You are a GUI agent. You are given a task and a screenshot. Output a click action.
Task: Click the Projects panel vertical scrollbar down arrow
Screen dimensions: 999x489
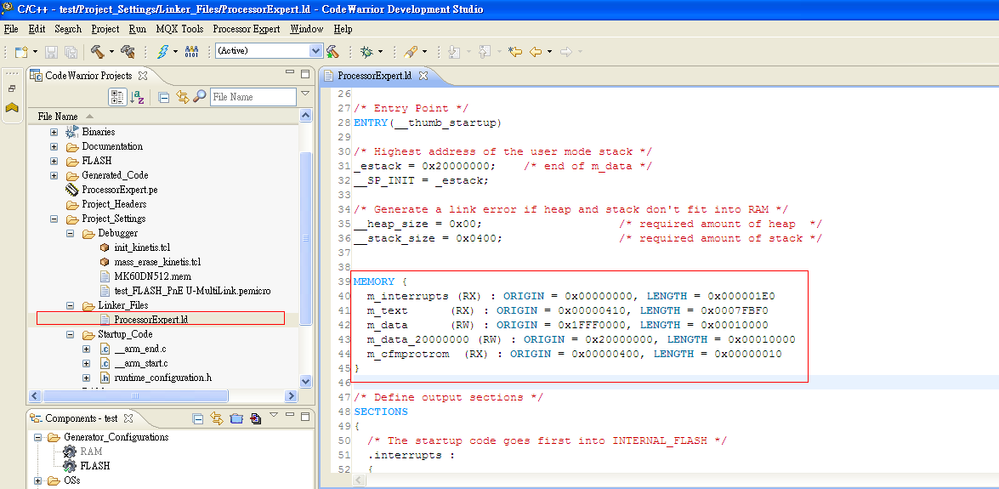[306, 381]
